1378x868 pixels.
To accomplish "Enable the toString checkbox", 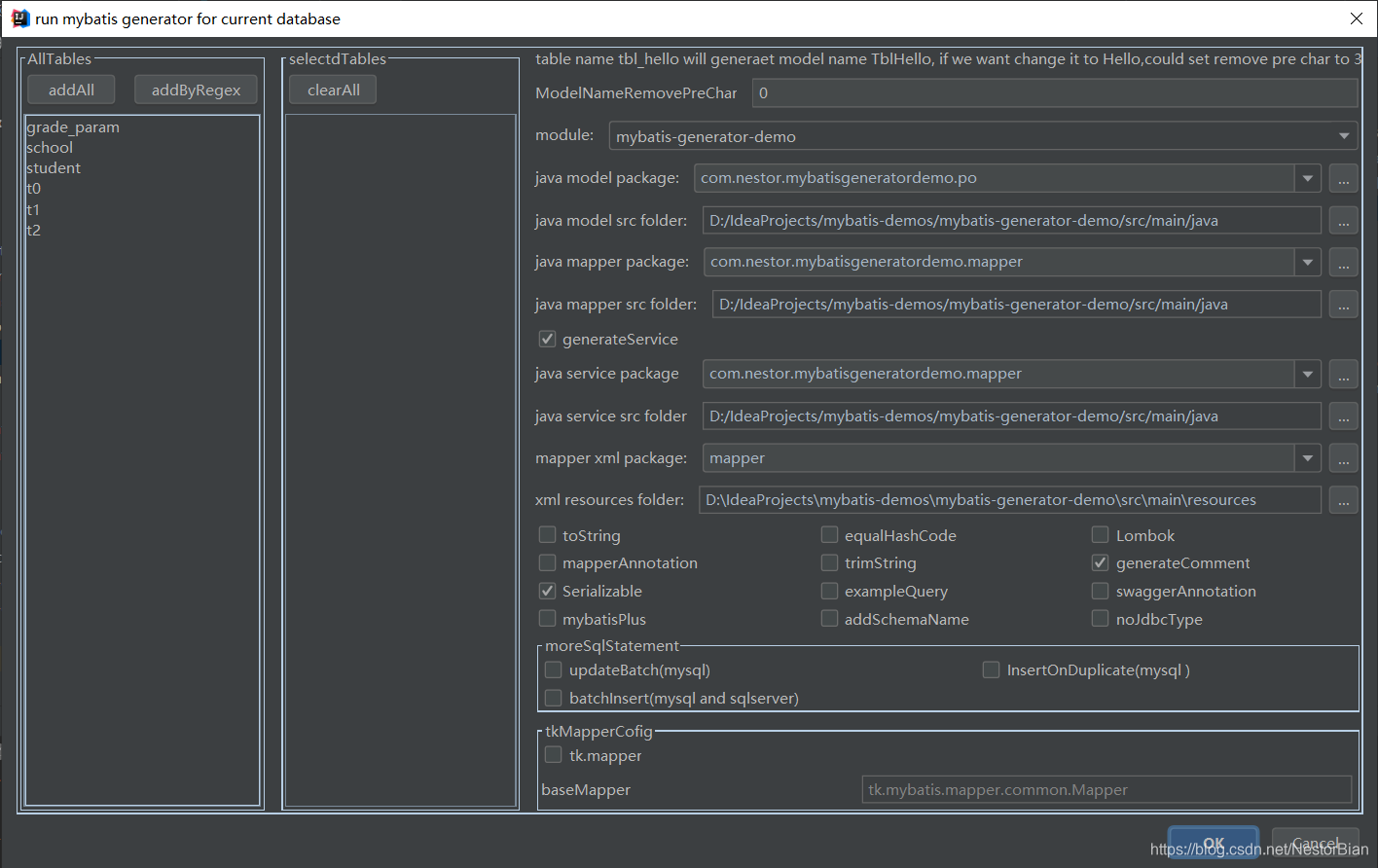I will (547, 535).
